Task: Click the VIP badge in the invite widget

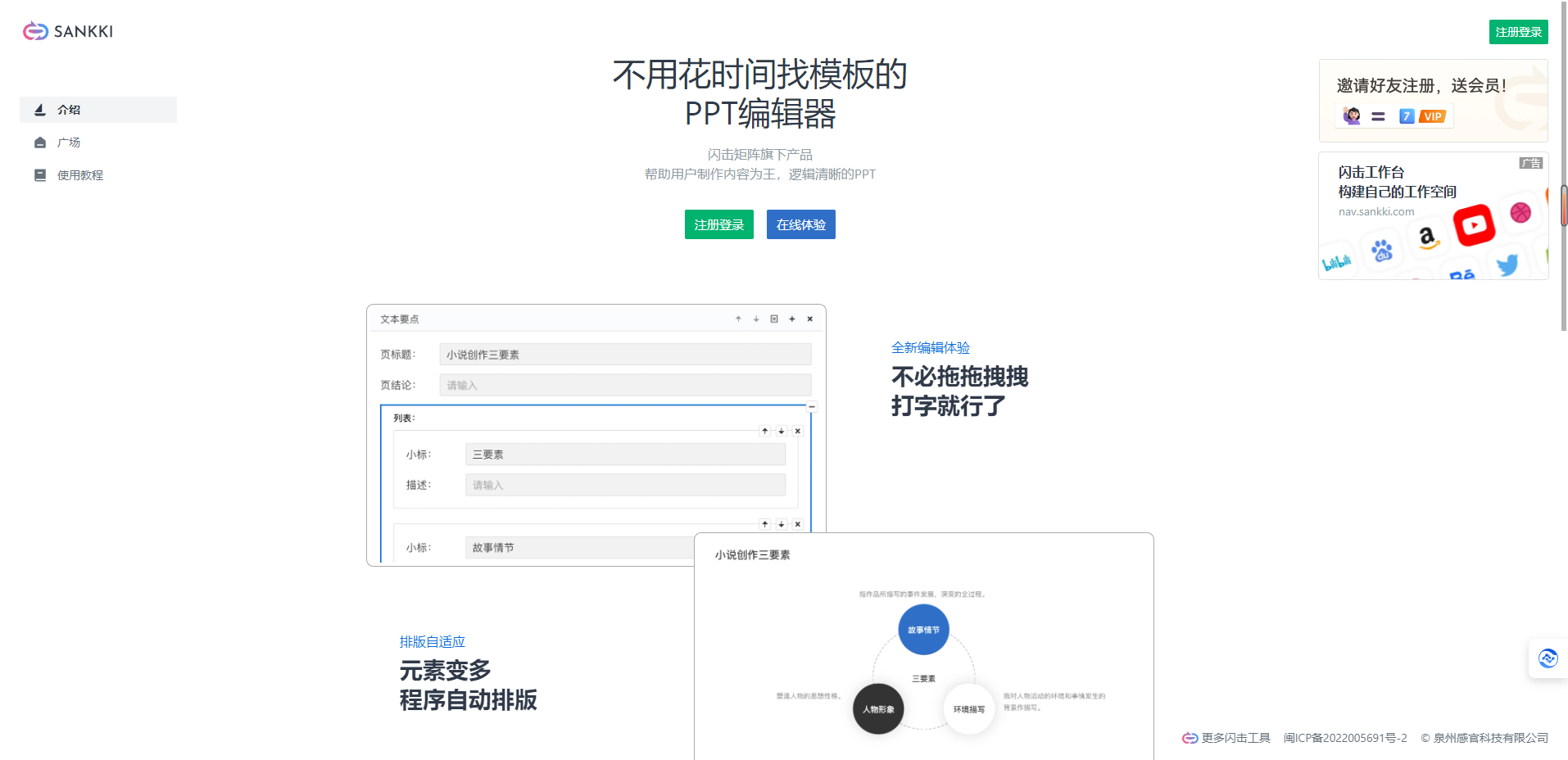Action: pos(1431,115)
